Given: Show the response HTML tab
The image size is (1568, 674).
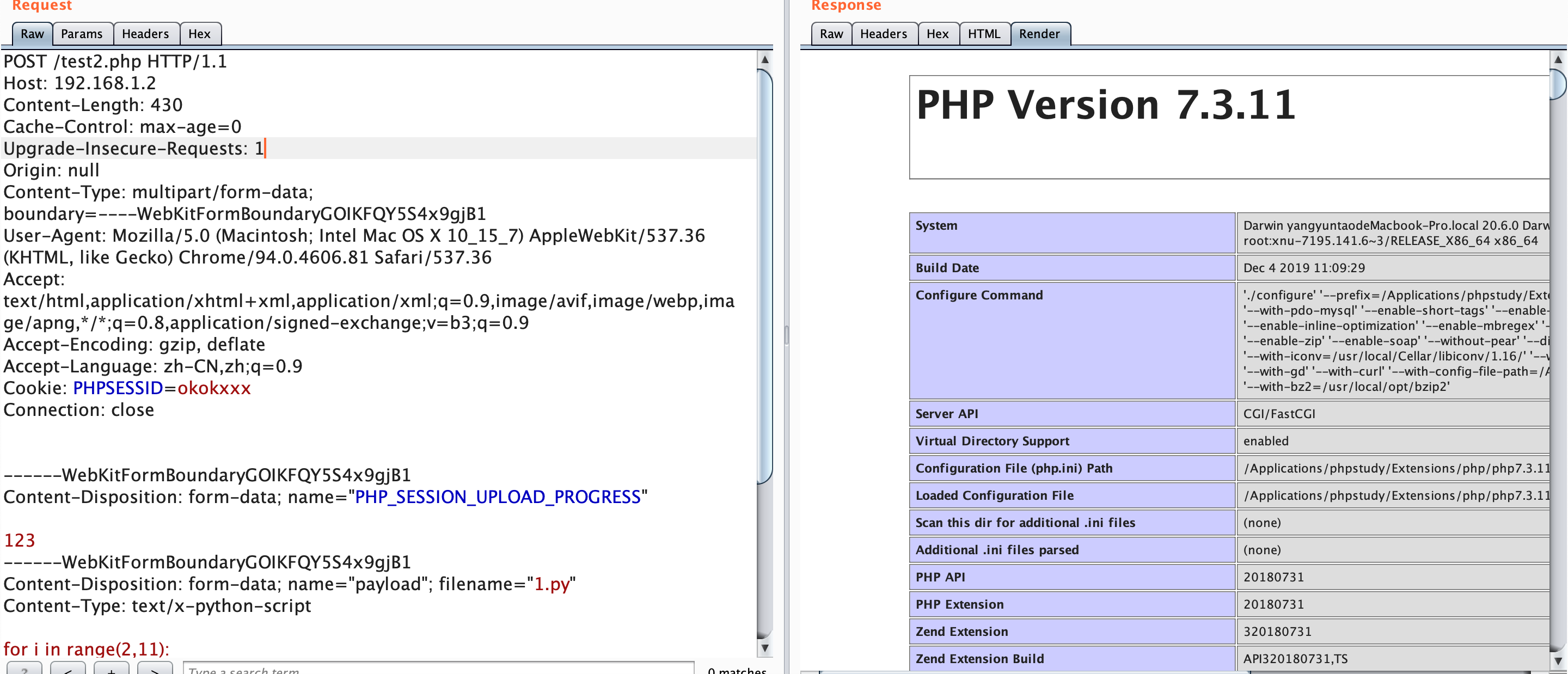Looking at the screenshot, I should pyautogui.click(x=984, y=34).
